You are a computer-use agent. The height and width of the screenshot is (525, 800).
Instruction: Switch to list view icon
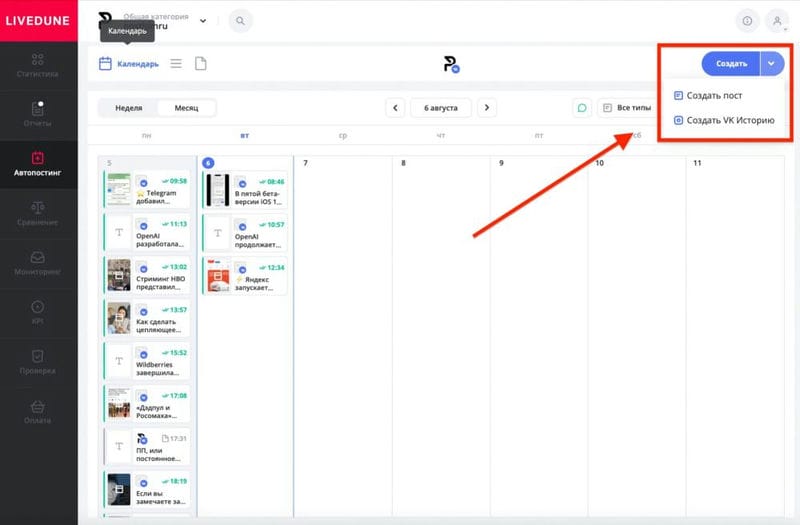pos(176,64)
